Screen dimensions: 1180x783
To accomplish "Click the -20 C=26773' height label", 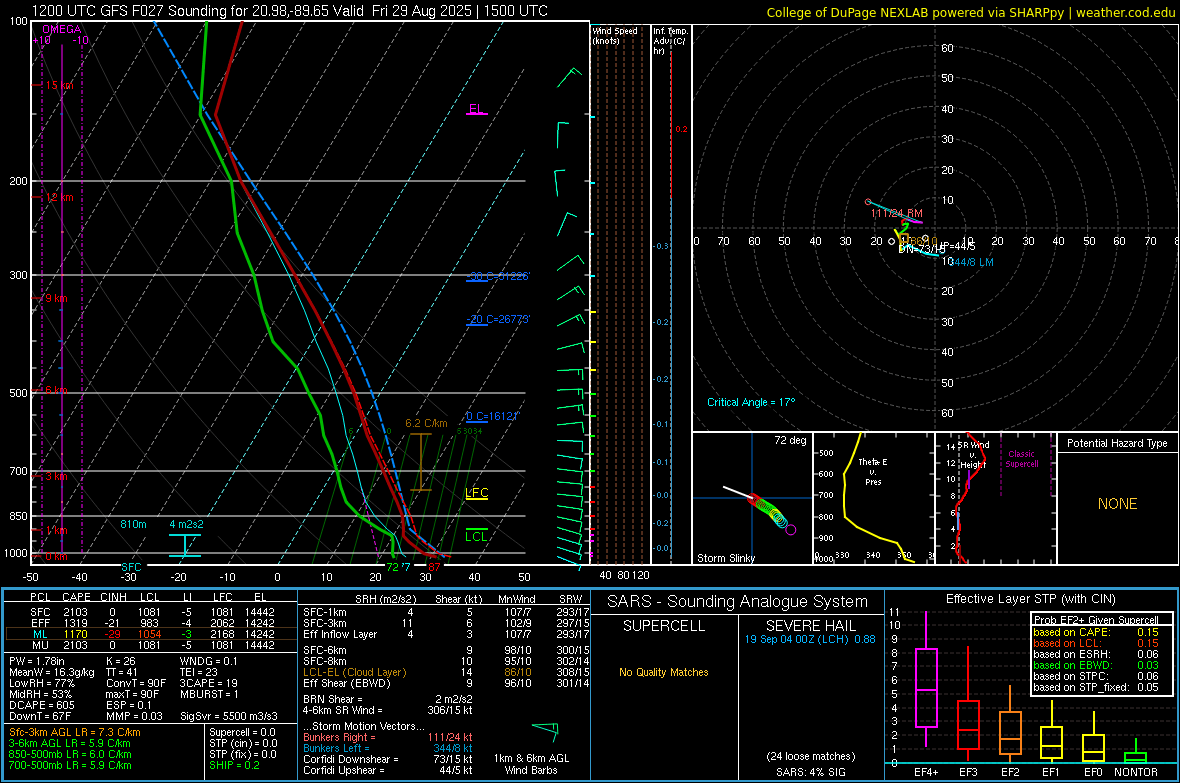I will (x=498, y=319).
